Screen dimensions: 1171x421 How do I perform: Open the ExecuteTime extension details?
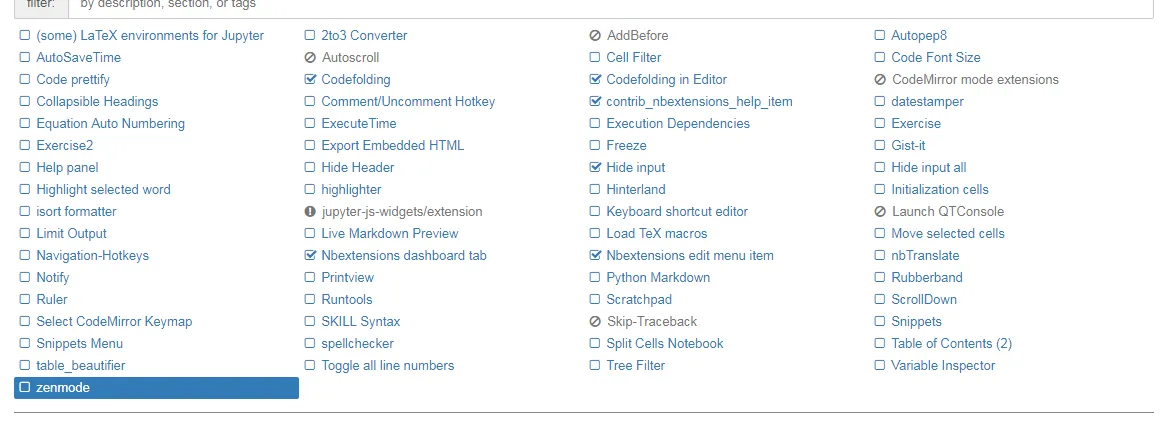click(x=358, y=124)
